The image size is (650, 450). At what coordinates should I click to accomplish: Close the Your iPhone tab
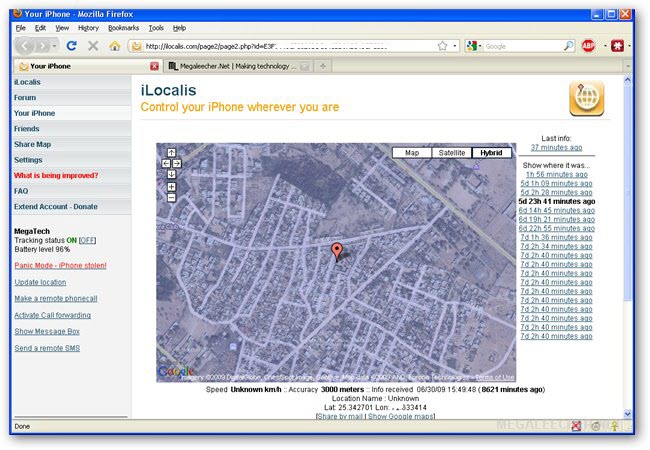(154, 66)
